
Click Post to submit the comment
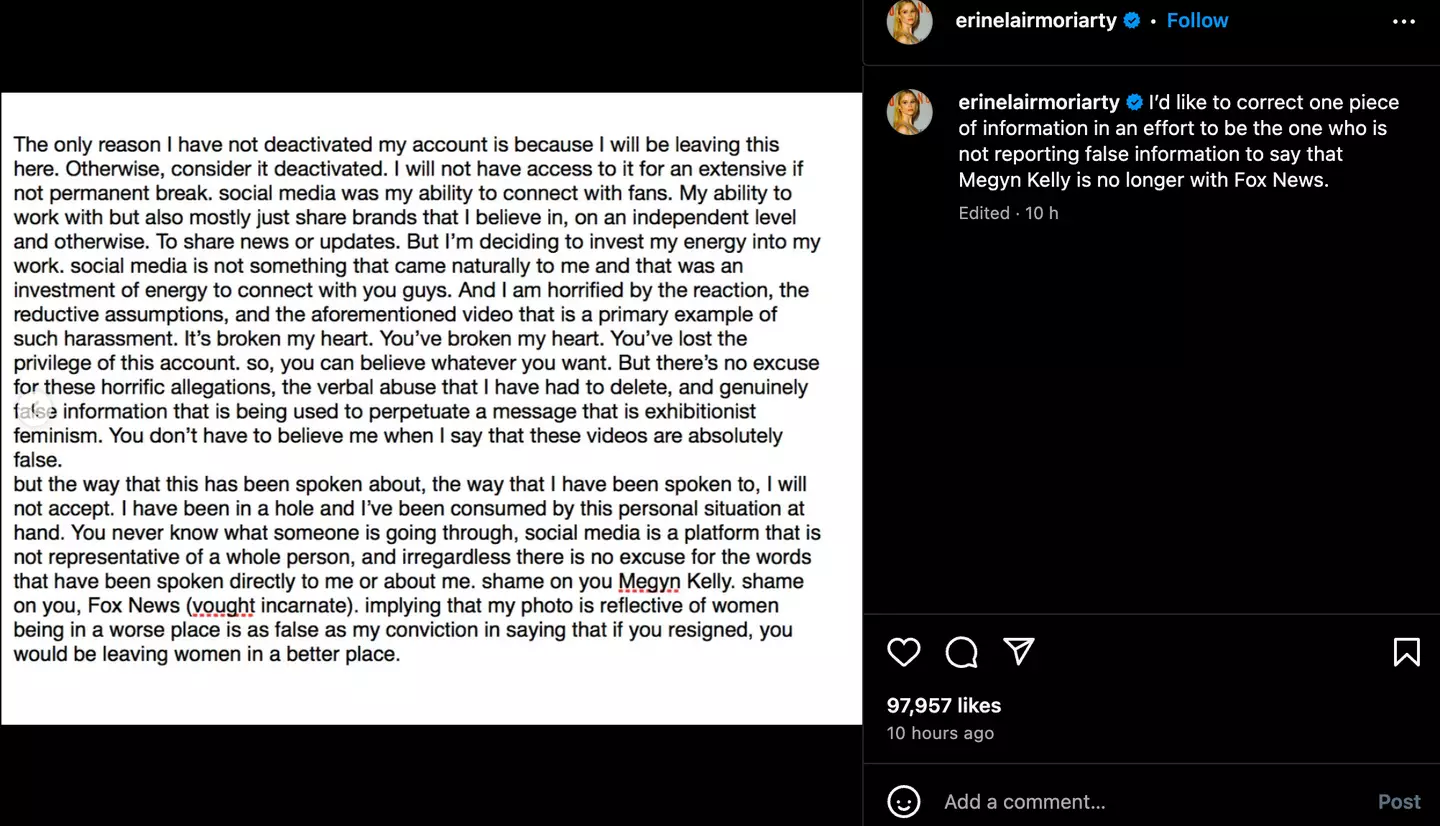coord(1398,802)
